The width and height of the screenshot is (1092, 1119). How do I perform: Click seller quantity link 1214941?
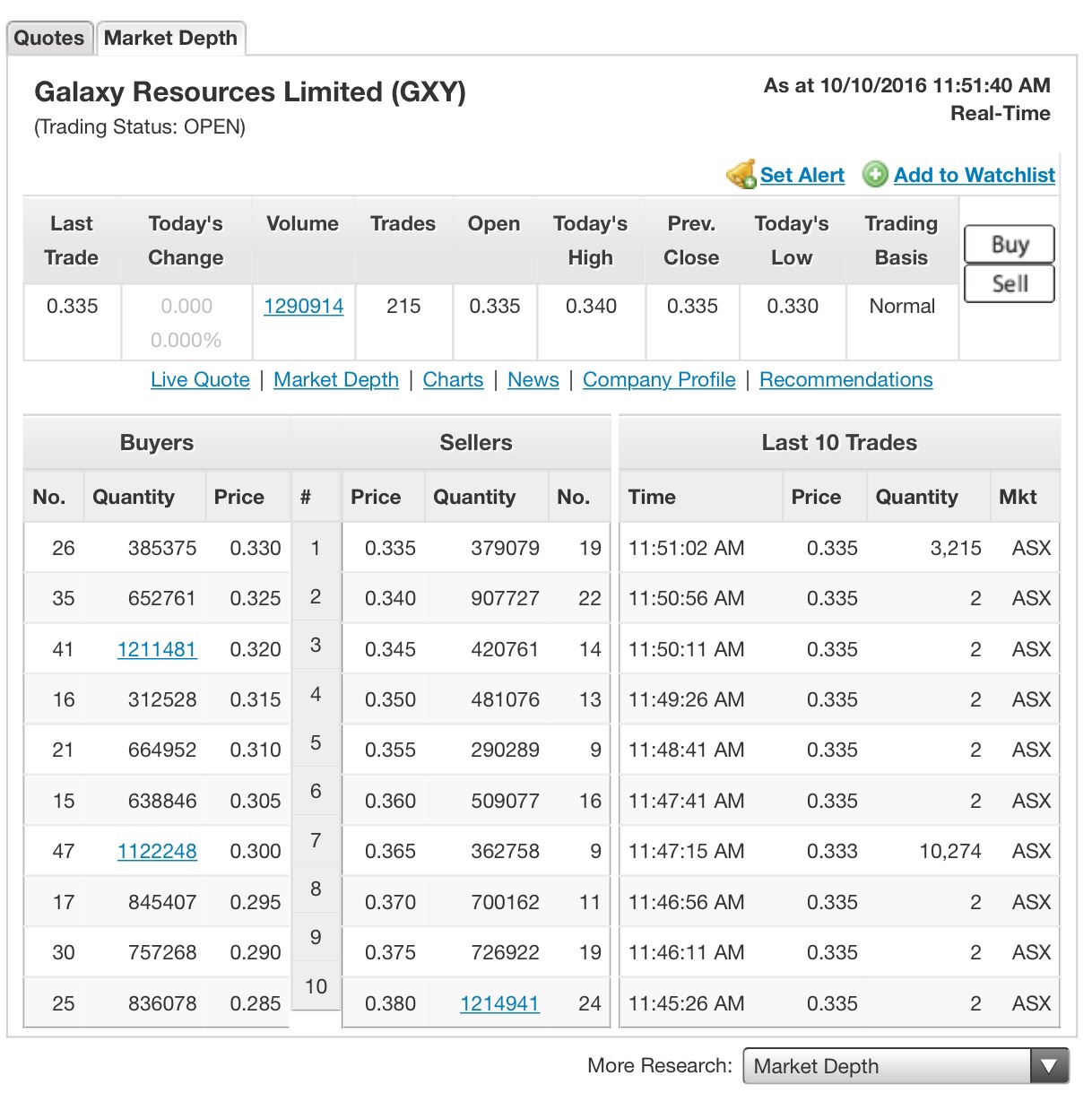[x=499, y=1003]
